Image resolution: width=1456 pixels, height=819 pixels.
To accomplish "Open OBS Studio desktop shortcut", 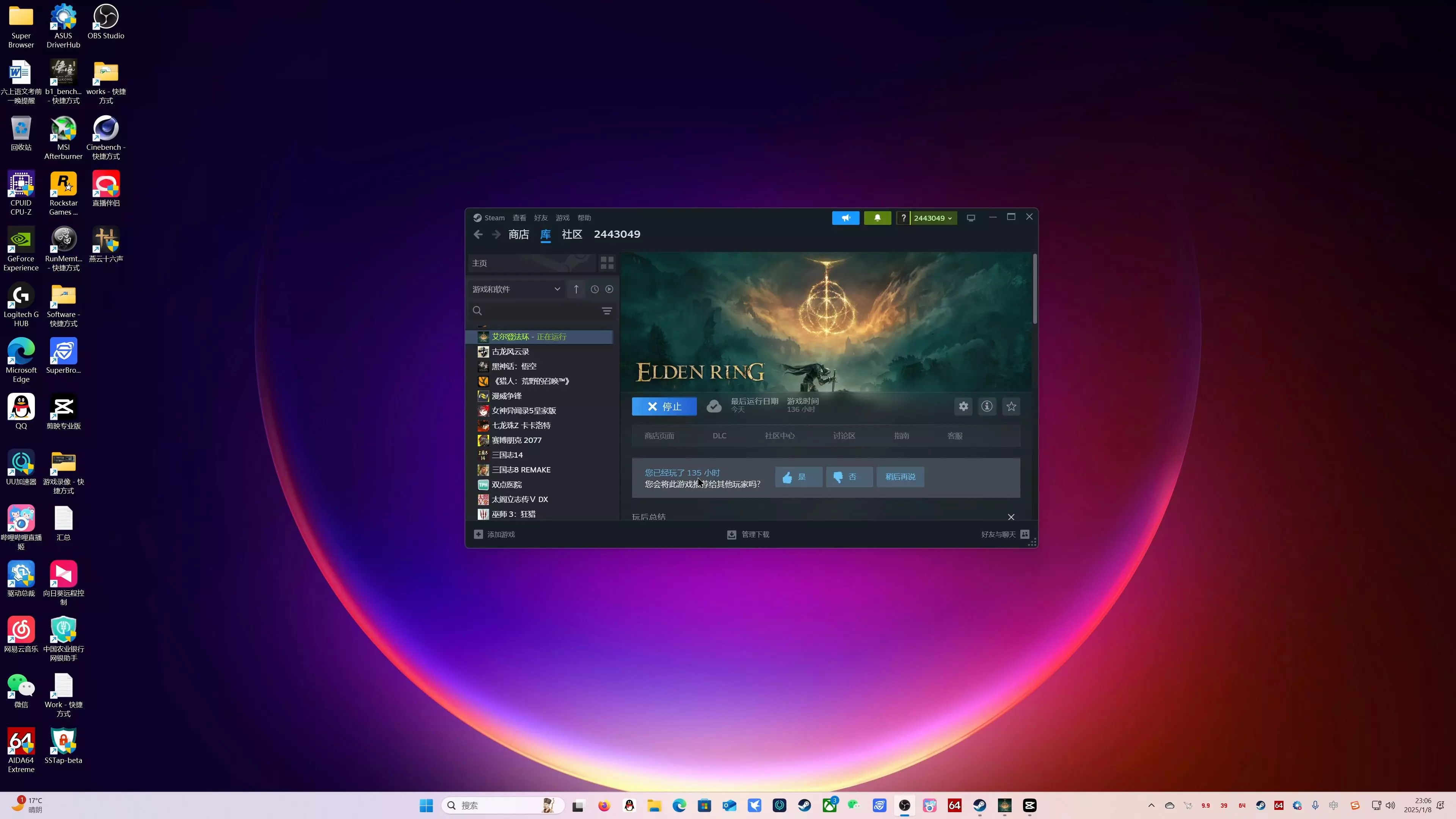I will point(106,22).
